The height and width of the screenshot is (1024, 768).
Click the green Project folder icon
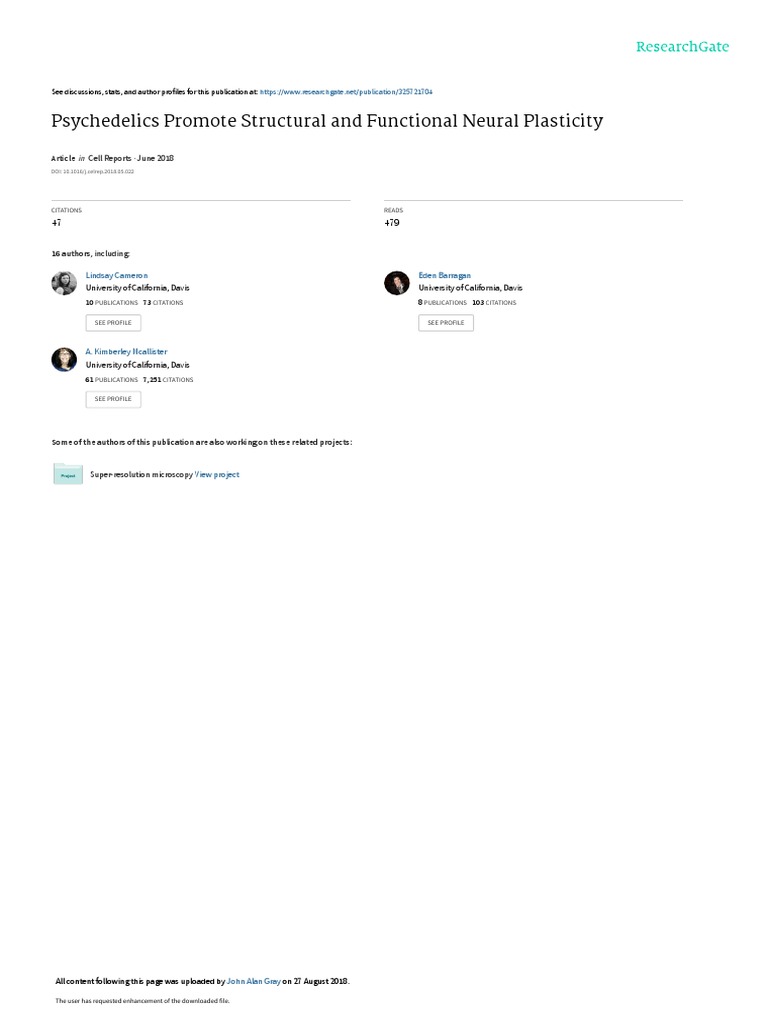point(68,474)
